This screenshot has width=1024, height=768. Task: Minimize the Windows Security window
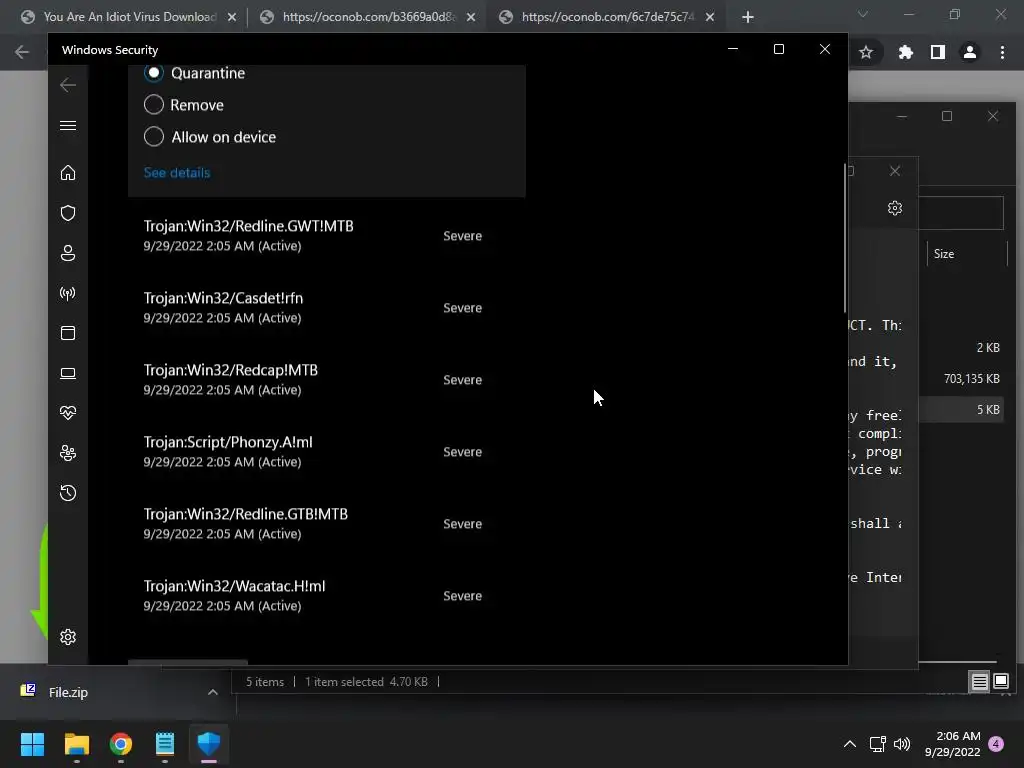coord(733,49)
